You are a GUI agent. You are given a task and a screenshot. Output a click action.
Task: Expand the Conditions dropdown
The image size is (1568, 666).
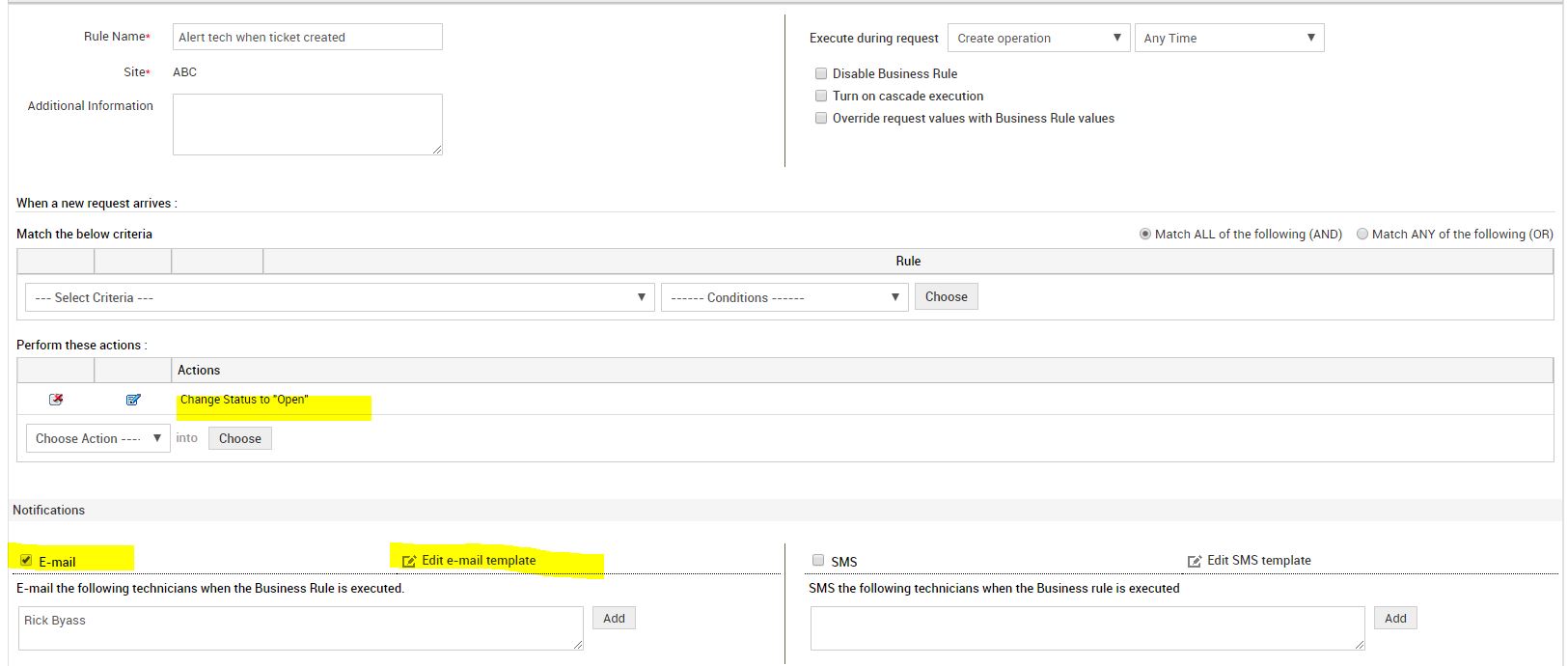point(784,297)
